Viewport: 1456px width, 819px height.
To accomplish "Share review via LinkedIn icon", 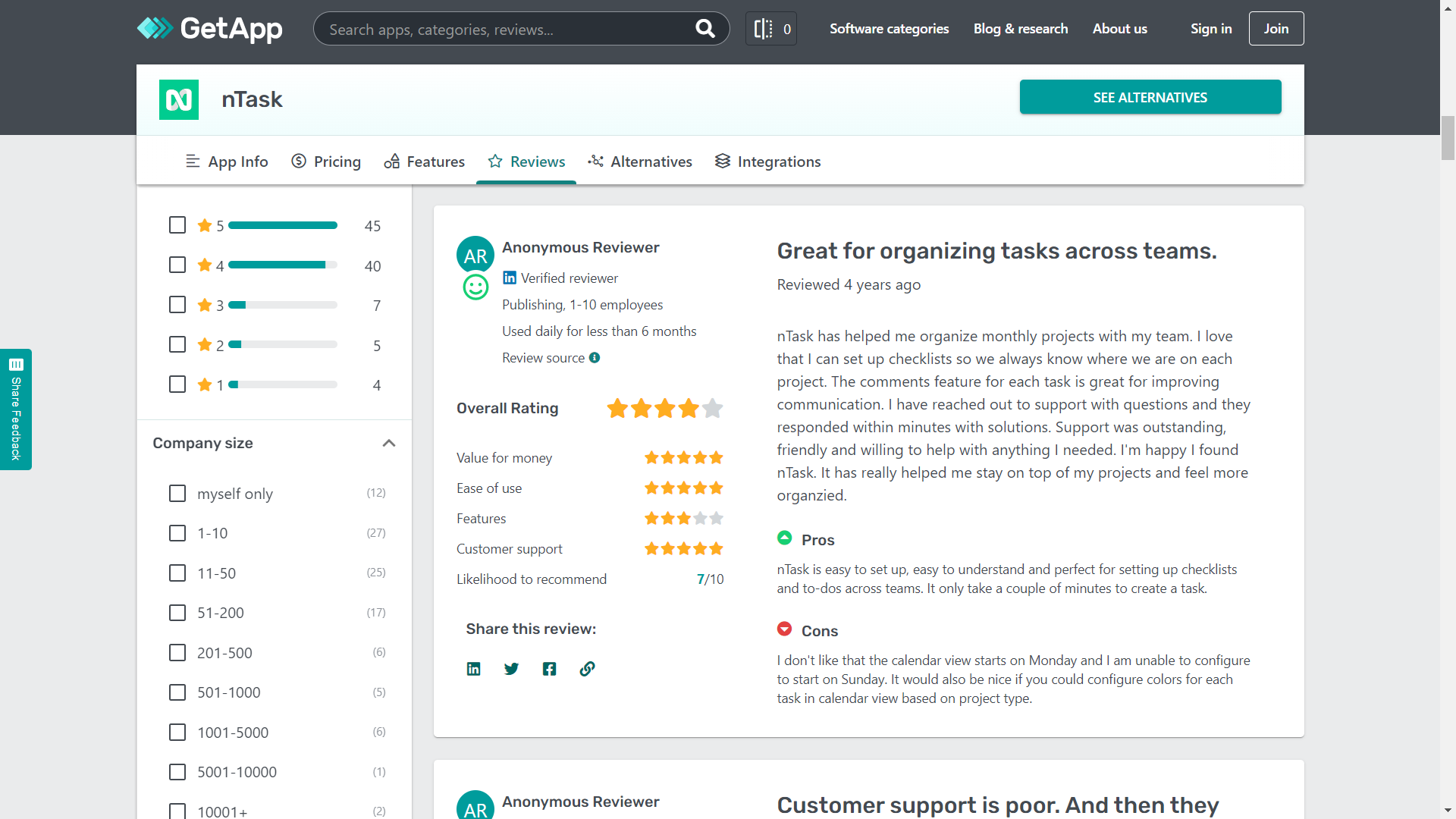I will 473,669.
